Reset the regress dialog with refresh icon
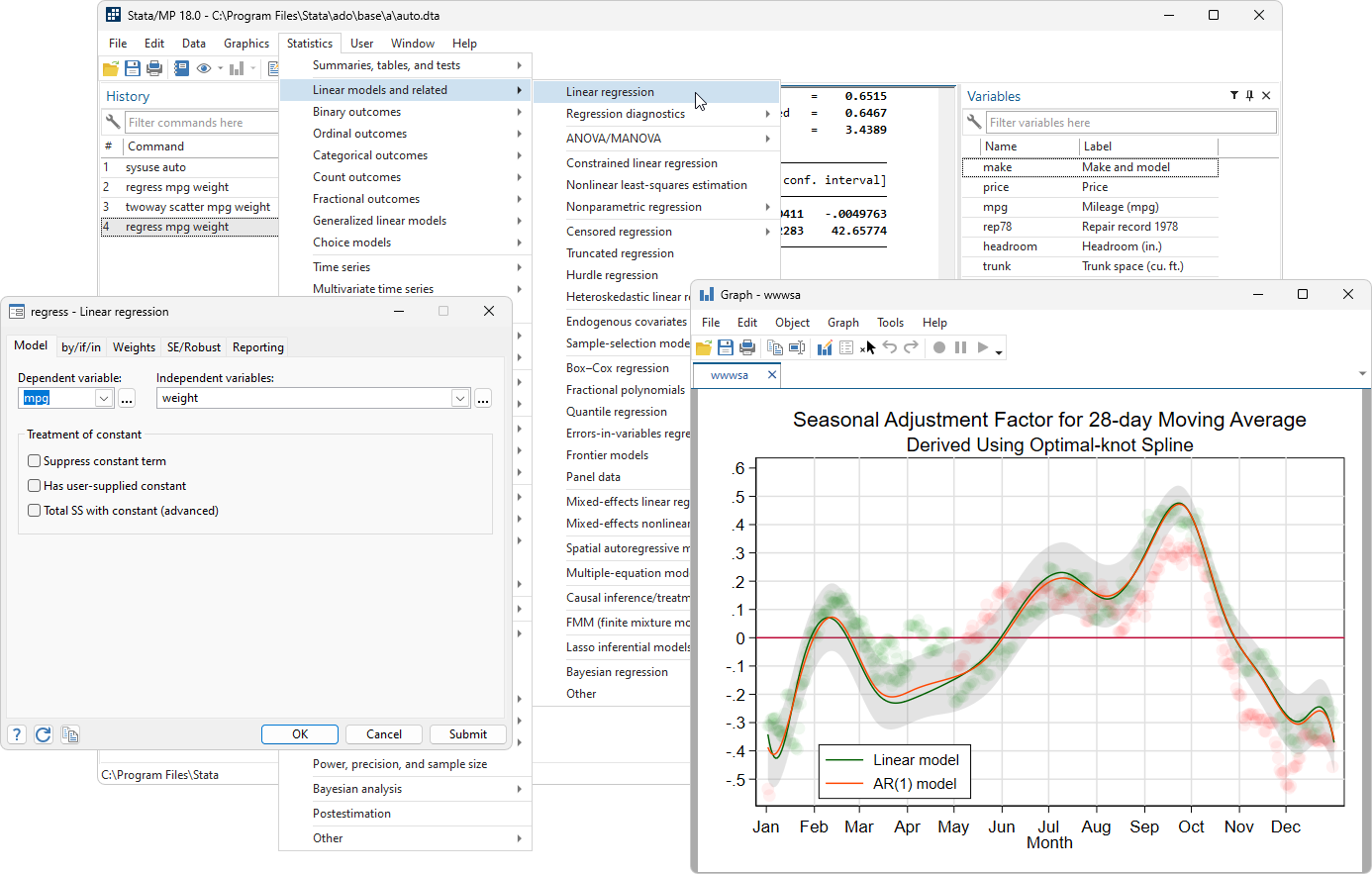This screenshot has width=1372, height=874. [43, 734]
